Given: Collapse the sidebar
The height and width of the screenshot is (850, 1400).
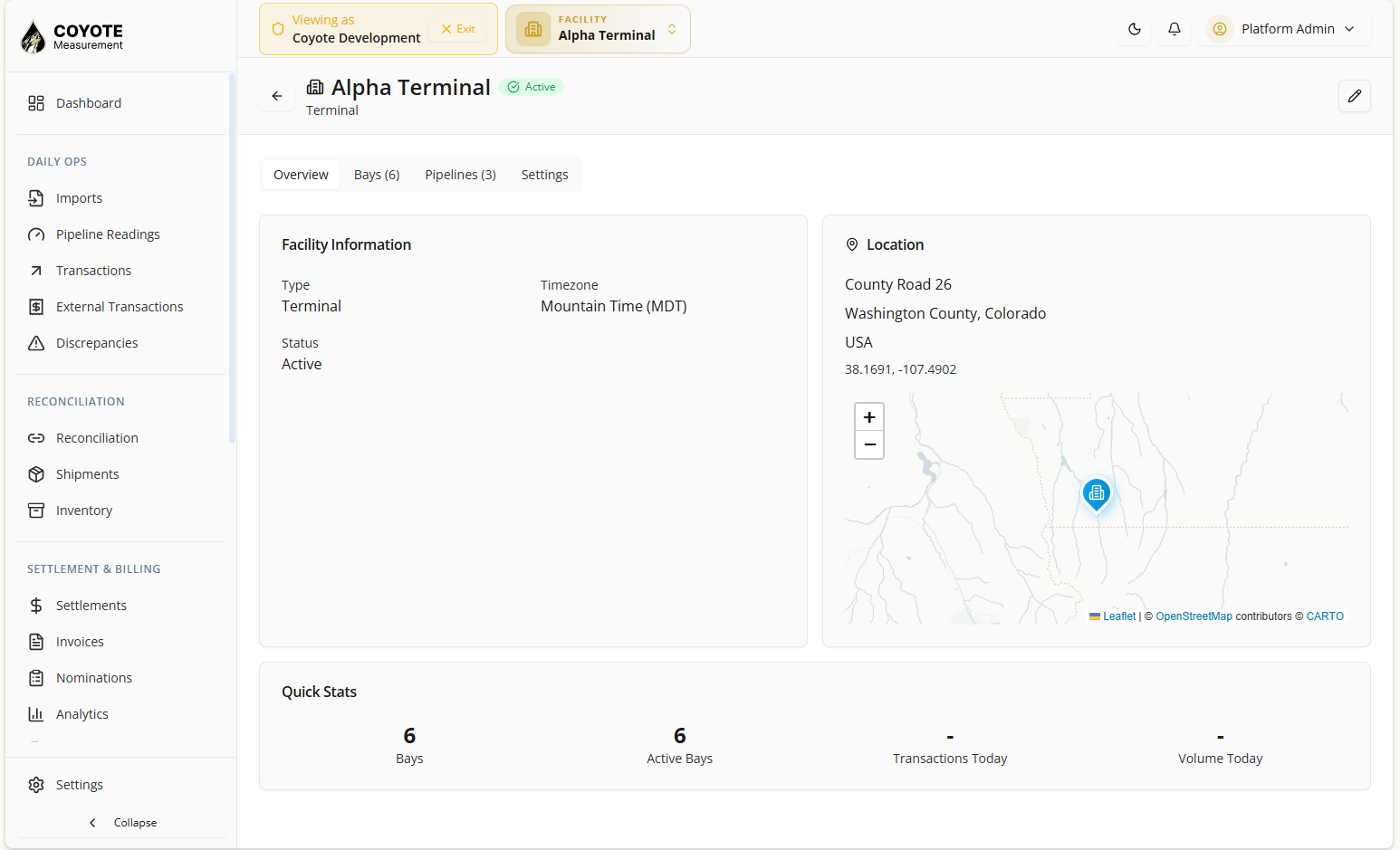Looking at the screenshot, I should (x=121, y=823).
